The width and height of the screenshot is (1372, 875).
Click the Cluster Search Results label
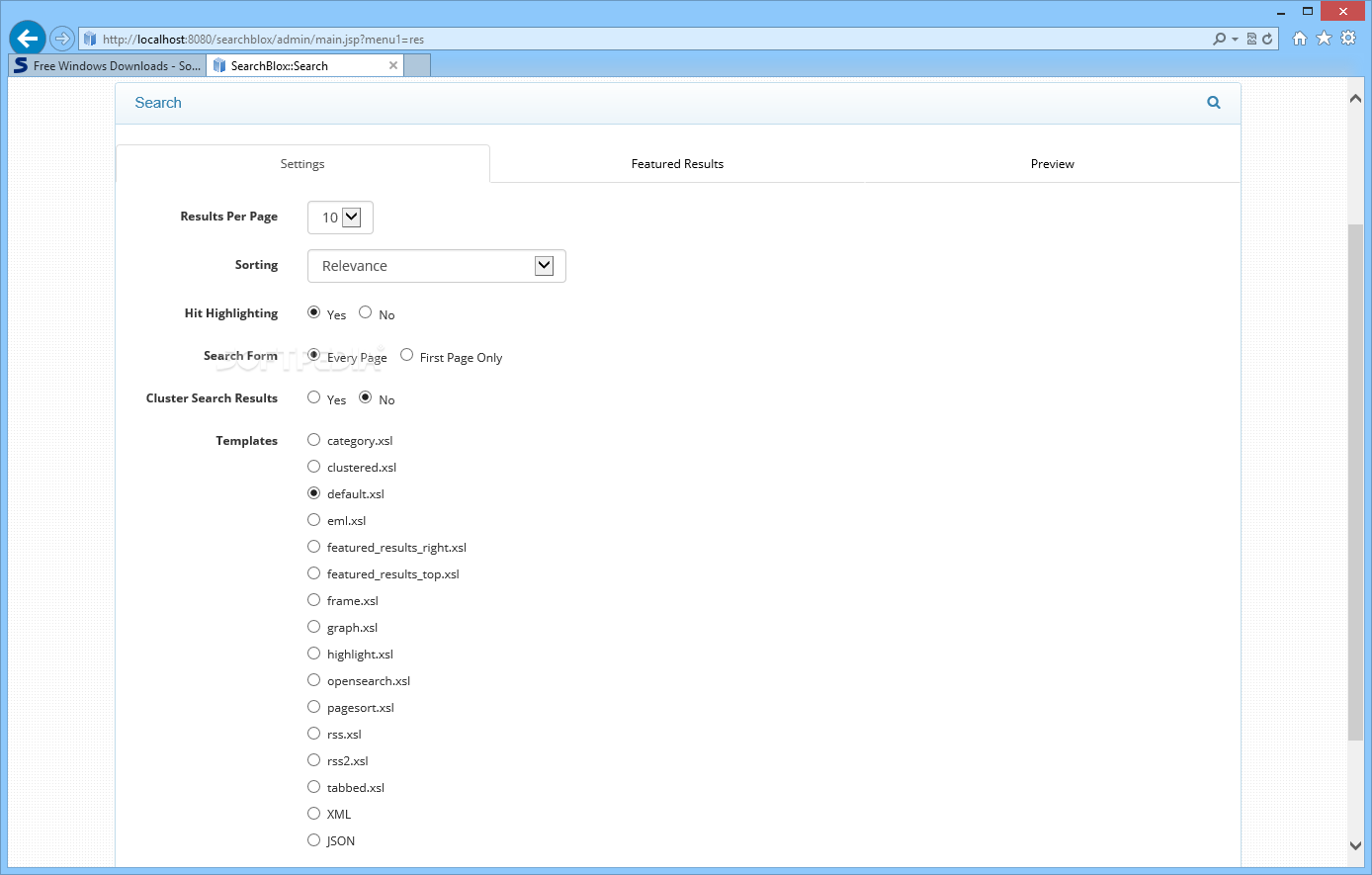coord(212,398)
